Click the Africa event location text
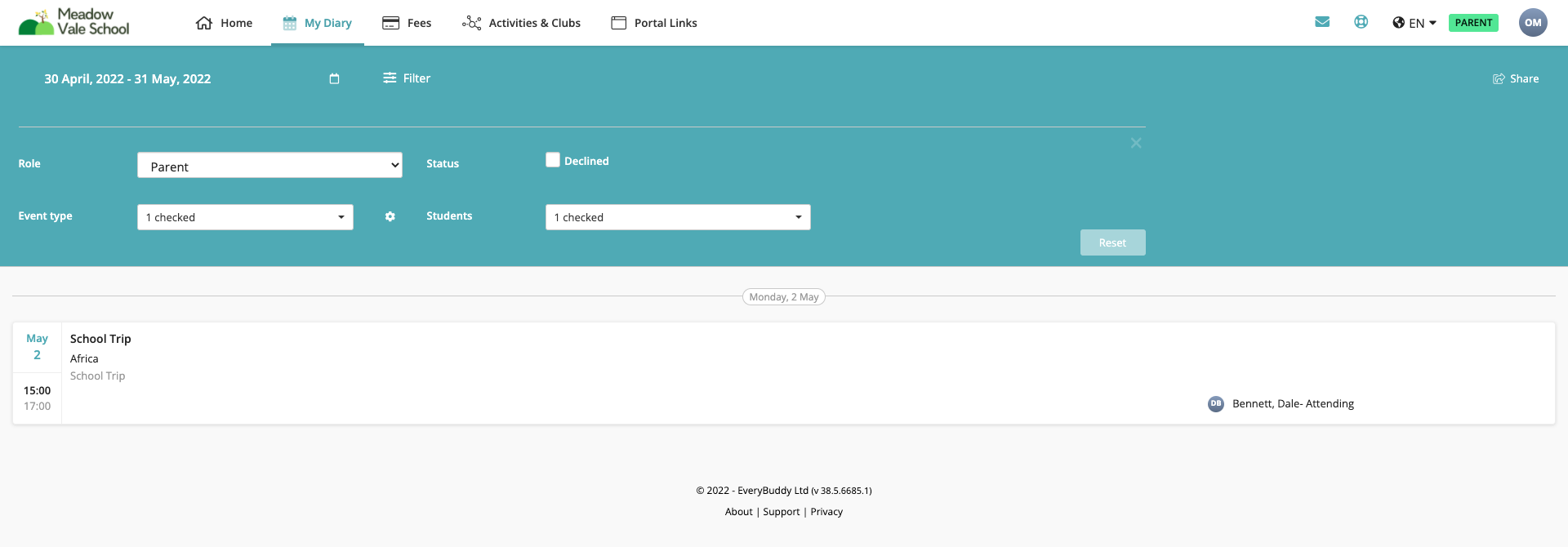The height and width of the screenshot is (547, 1568). click(x=84, y=358)
